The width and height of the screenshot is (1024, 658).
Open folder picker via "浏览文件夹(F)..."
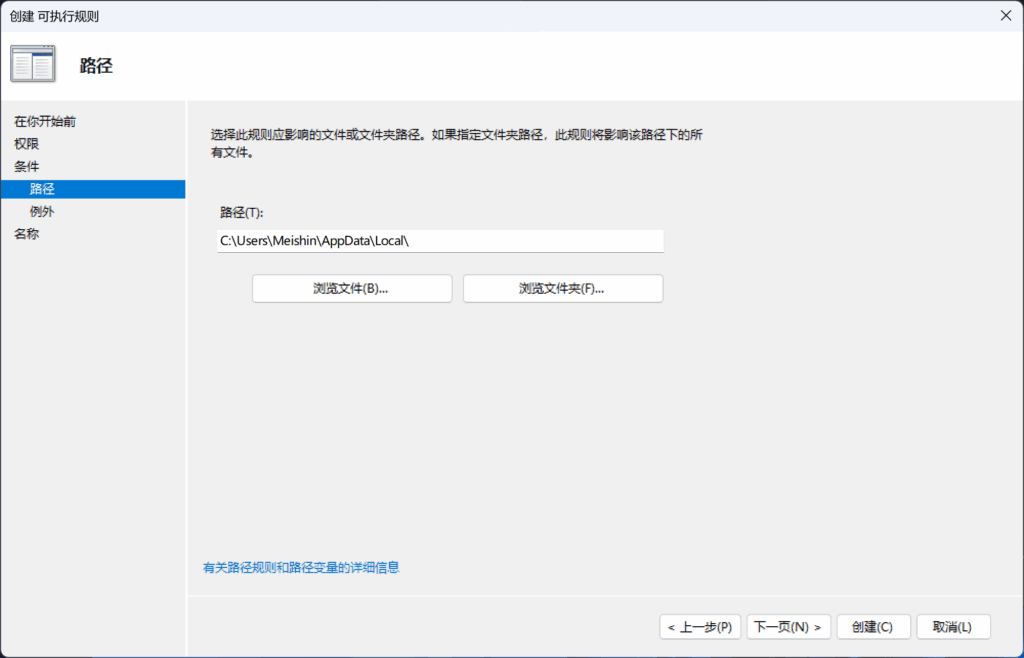coord(562,288)
